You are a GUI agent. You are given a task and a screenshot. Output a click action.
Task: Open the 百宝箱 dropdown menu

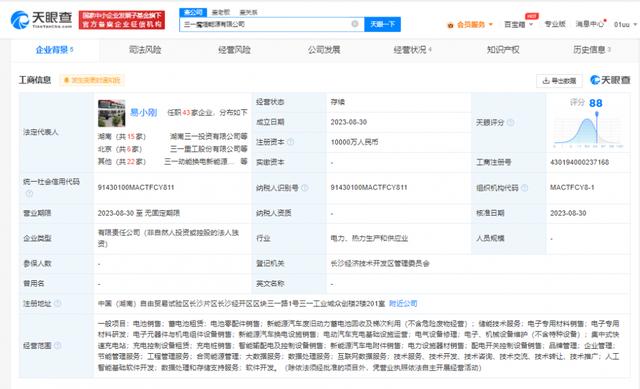coord(518,24)
